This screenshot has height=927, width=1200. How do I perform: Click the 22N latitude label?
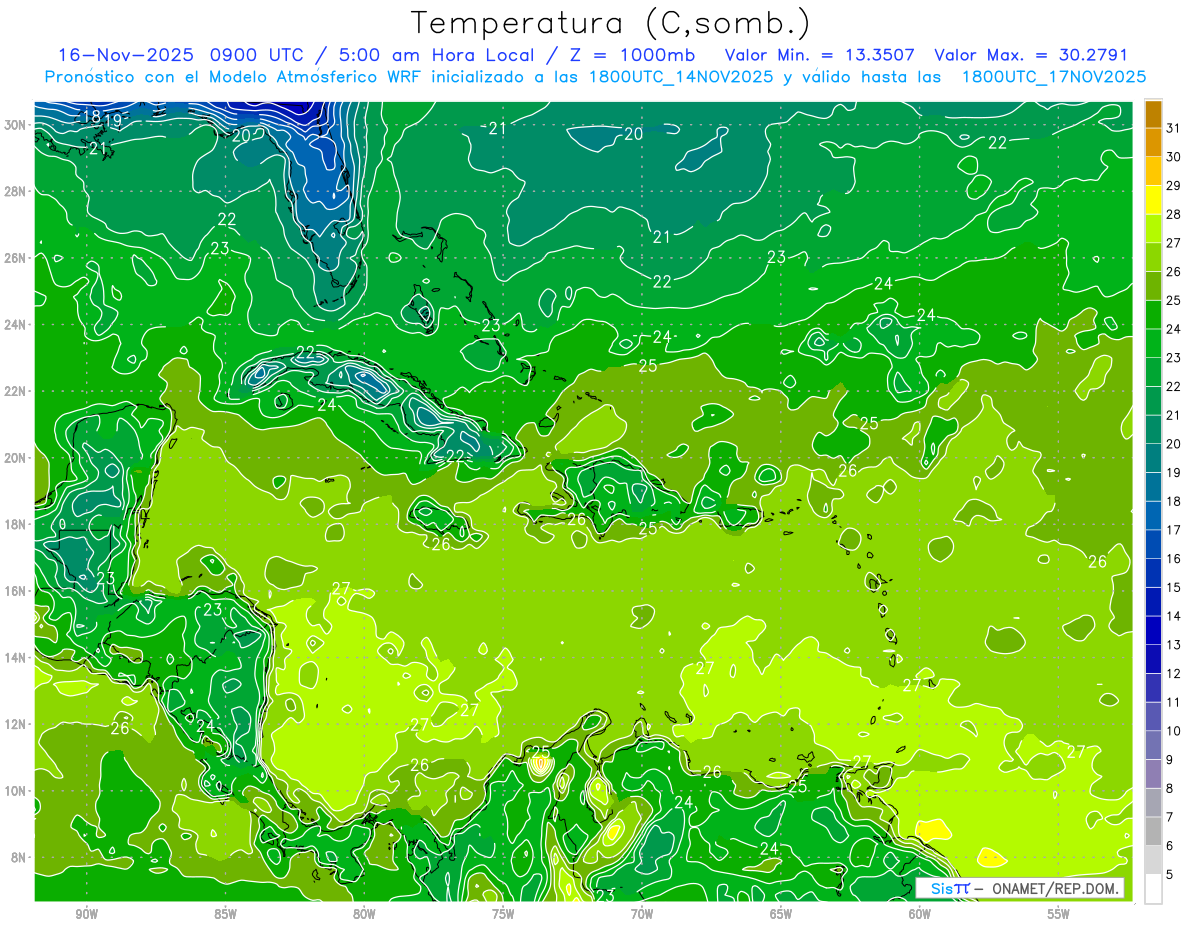(x=16, y=391)
